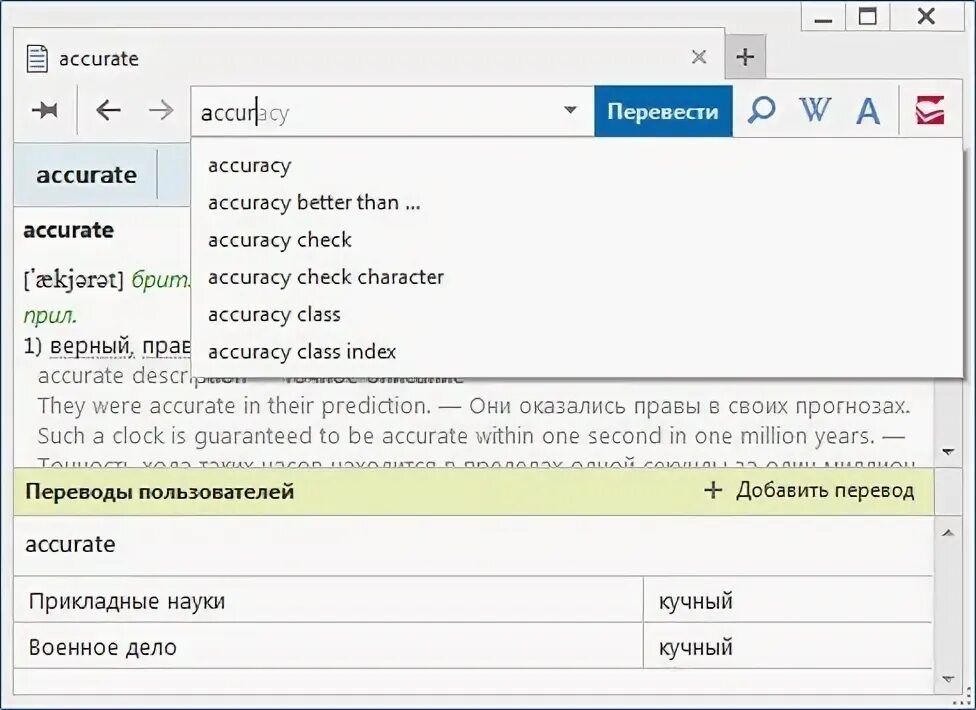Click example 'They were accurate in their prediction'
976x710 pixels.
coord(234,406)
